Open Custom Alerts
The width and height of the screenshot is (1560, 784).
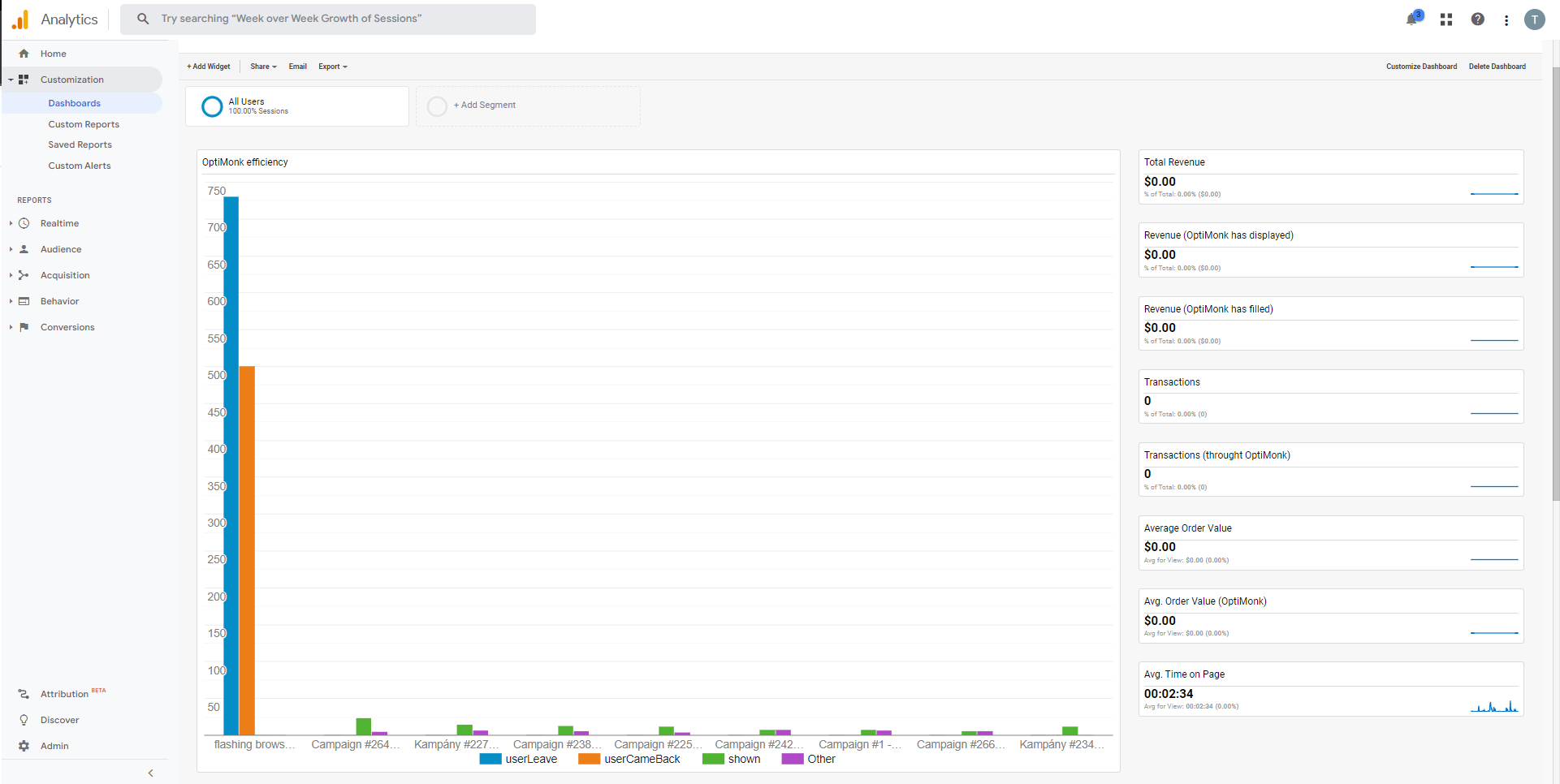80,166
